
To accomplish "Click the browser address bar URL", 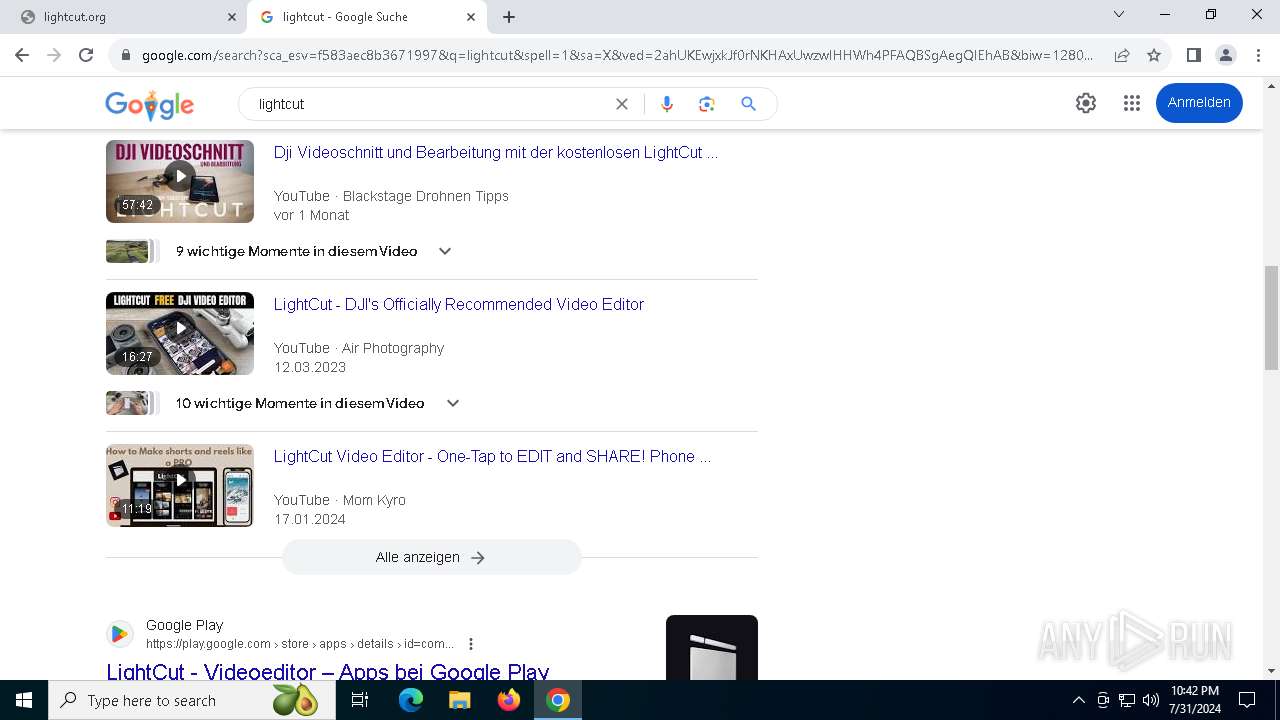I will click(x=617, y=55).
